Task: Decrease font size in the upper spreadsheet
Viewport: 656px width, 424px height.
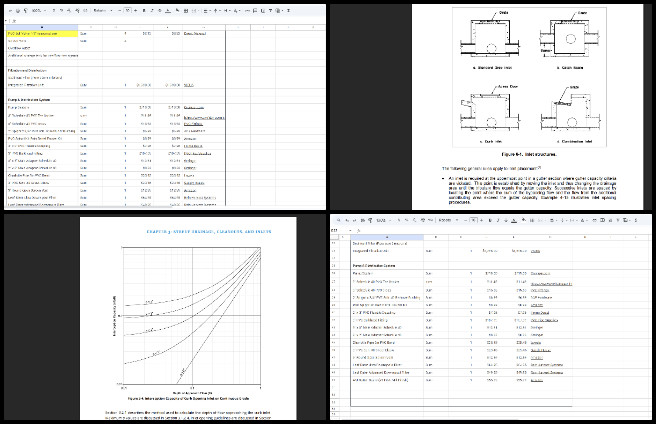Action: pyautogui.click(x=120, y=10)
